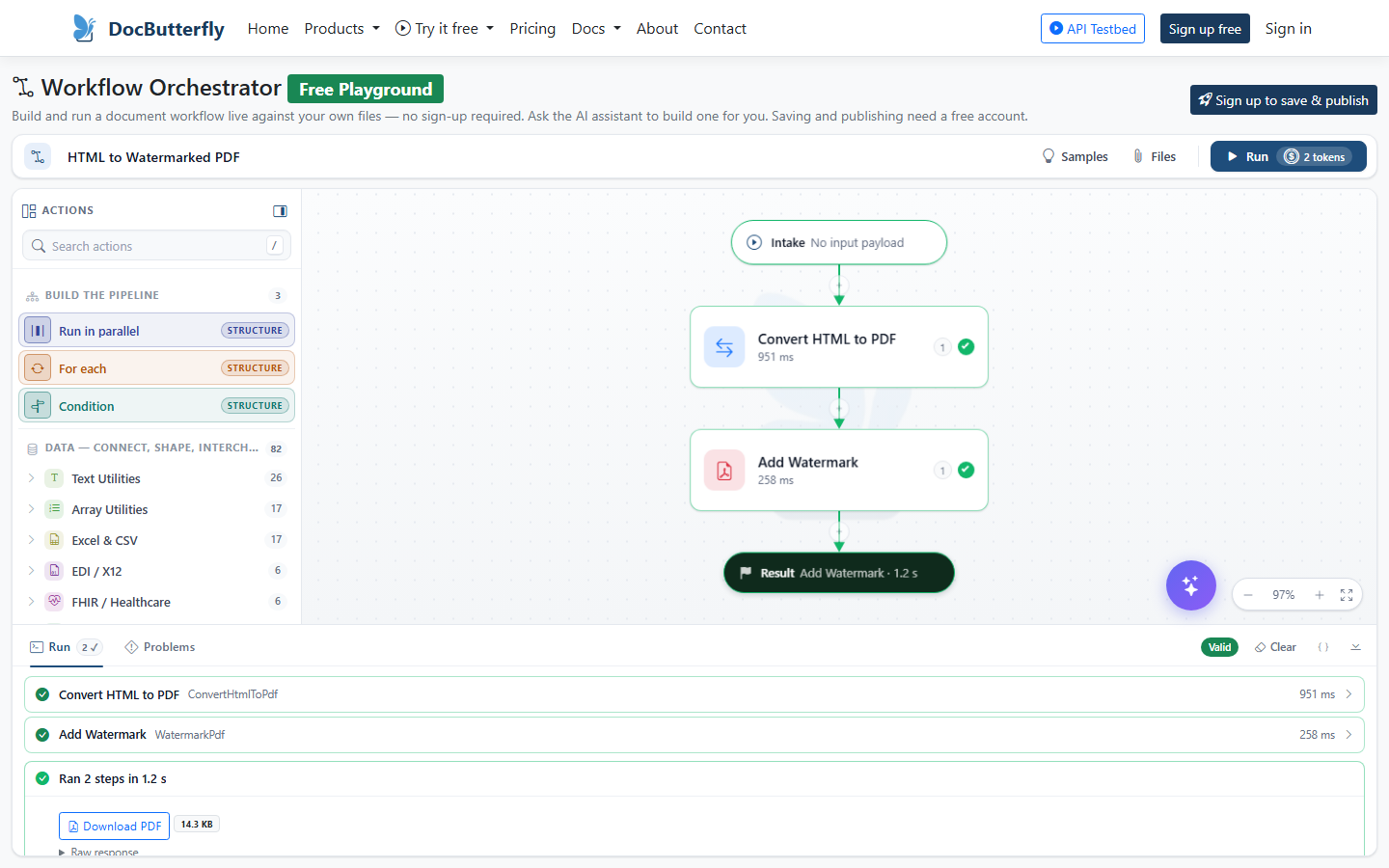Go to the Pricing page
The image size is (1389, 868).
point(532,29)
